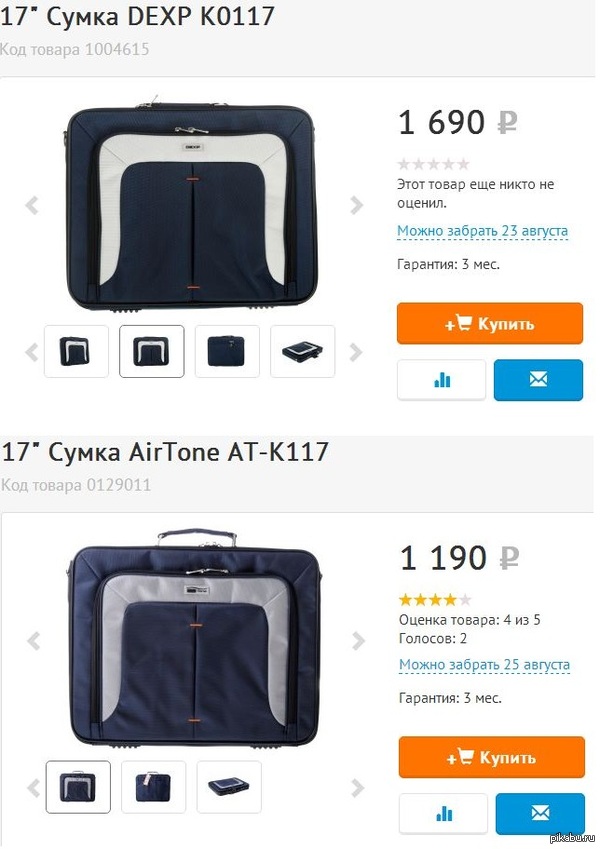This screenshot has width=600, height=849.
Task: Show previous main image of DEXP bag
Action: (32, 206)
